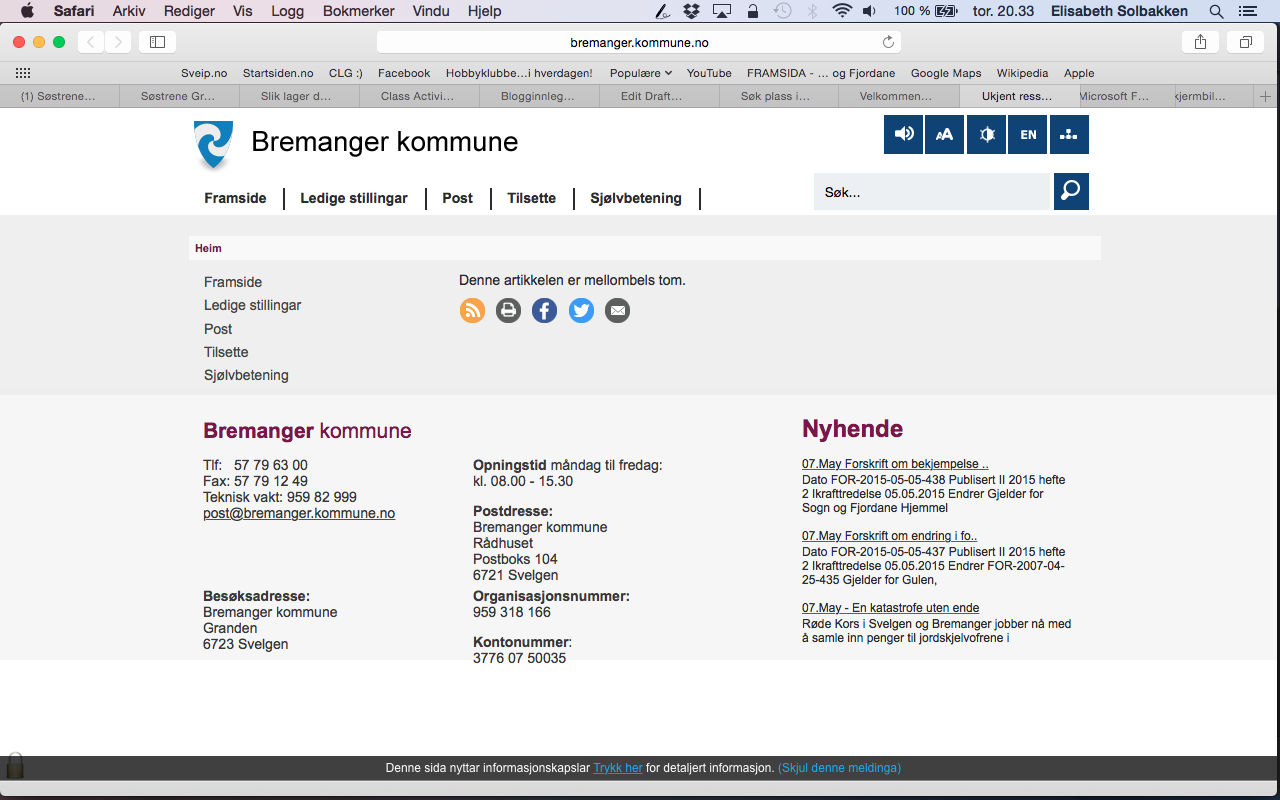1280x800 pixels.
Task: Open Ledige stillingar in the top navigation
Action: [x=353, y=198]
